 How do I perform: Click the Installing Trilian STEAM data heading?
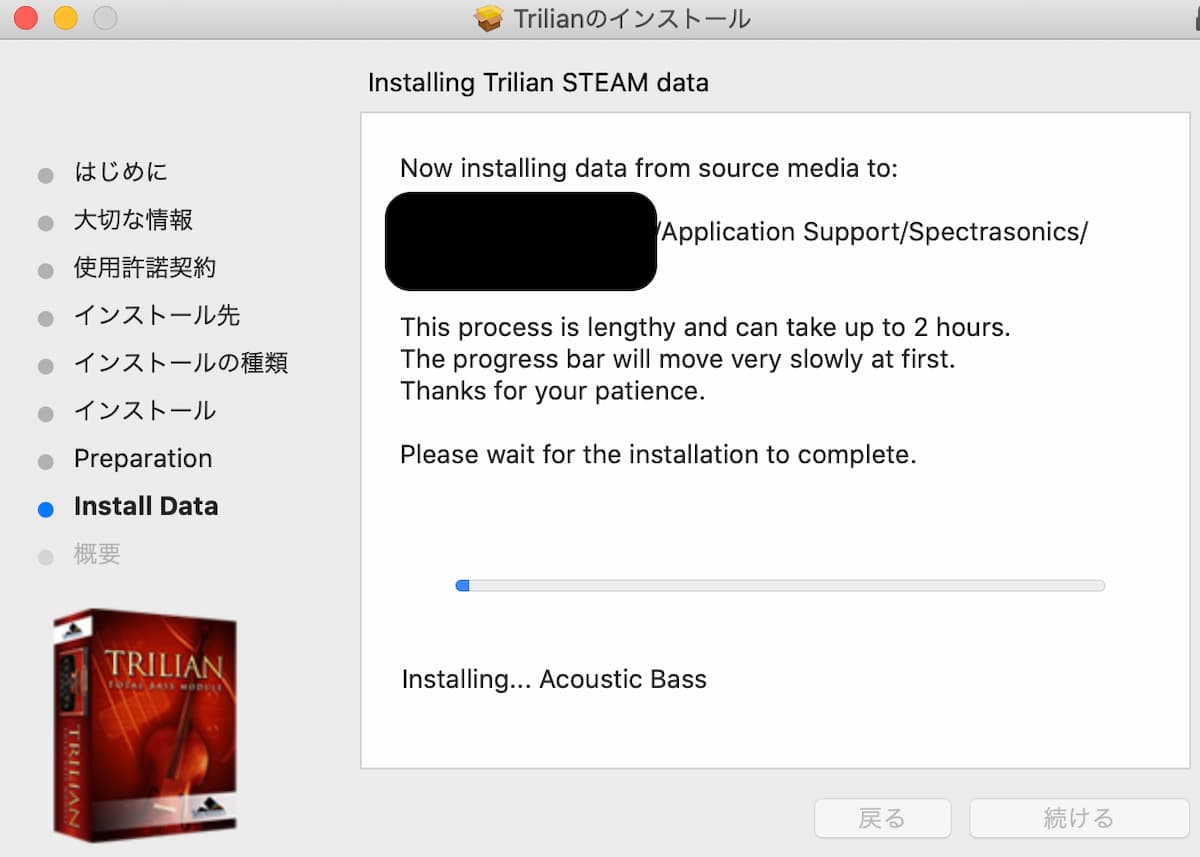[538, 82]
